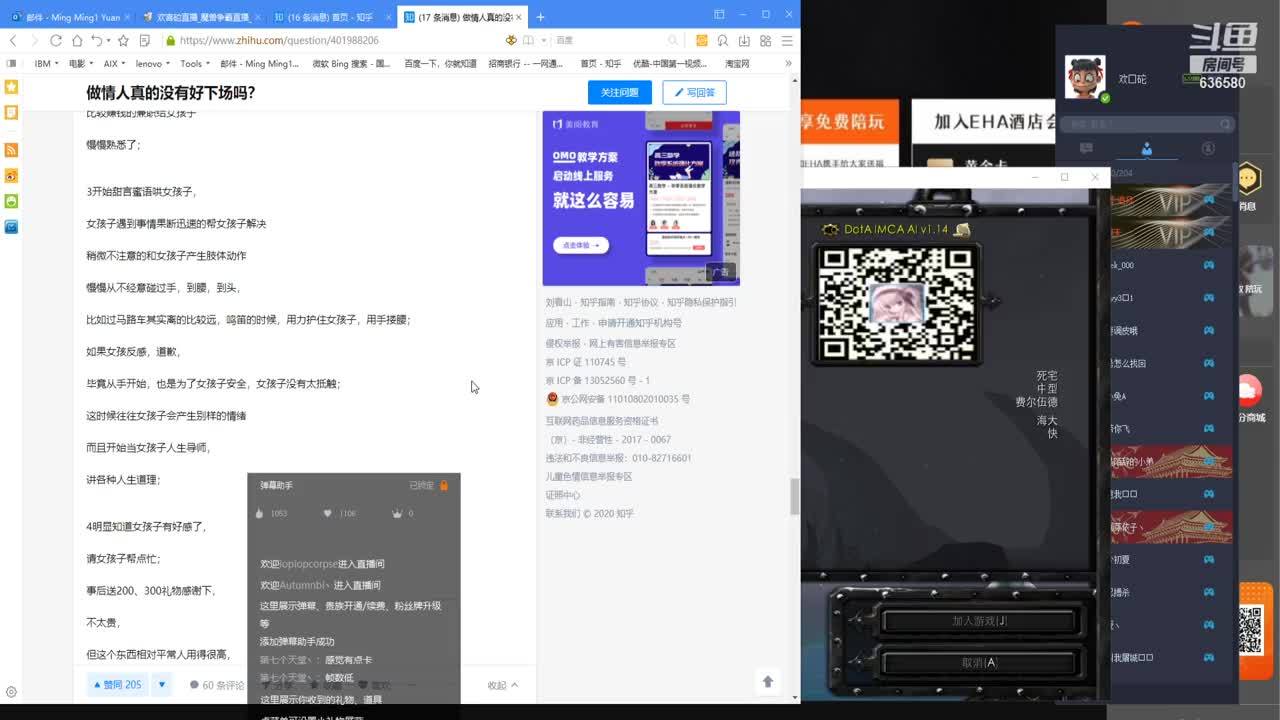This screenshot has height=720, width=1280.
Task: Select the (17 条消息) Zhihu question tab
Action: pos(461,17)
